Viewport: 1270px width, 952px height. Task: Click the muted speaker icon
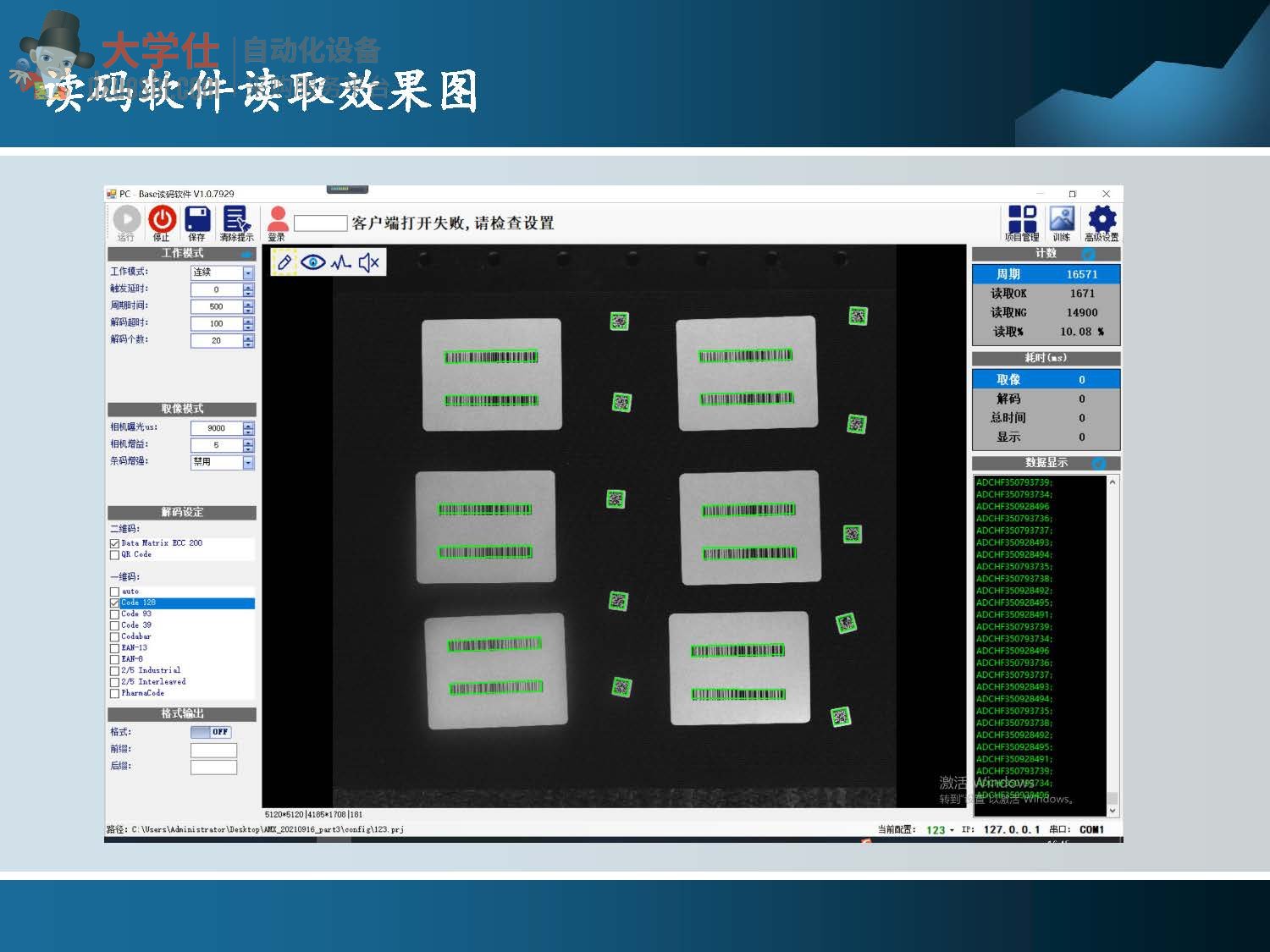(x=369, y=262)
